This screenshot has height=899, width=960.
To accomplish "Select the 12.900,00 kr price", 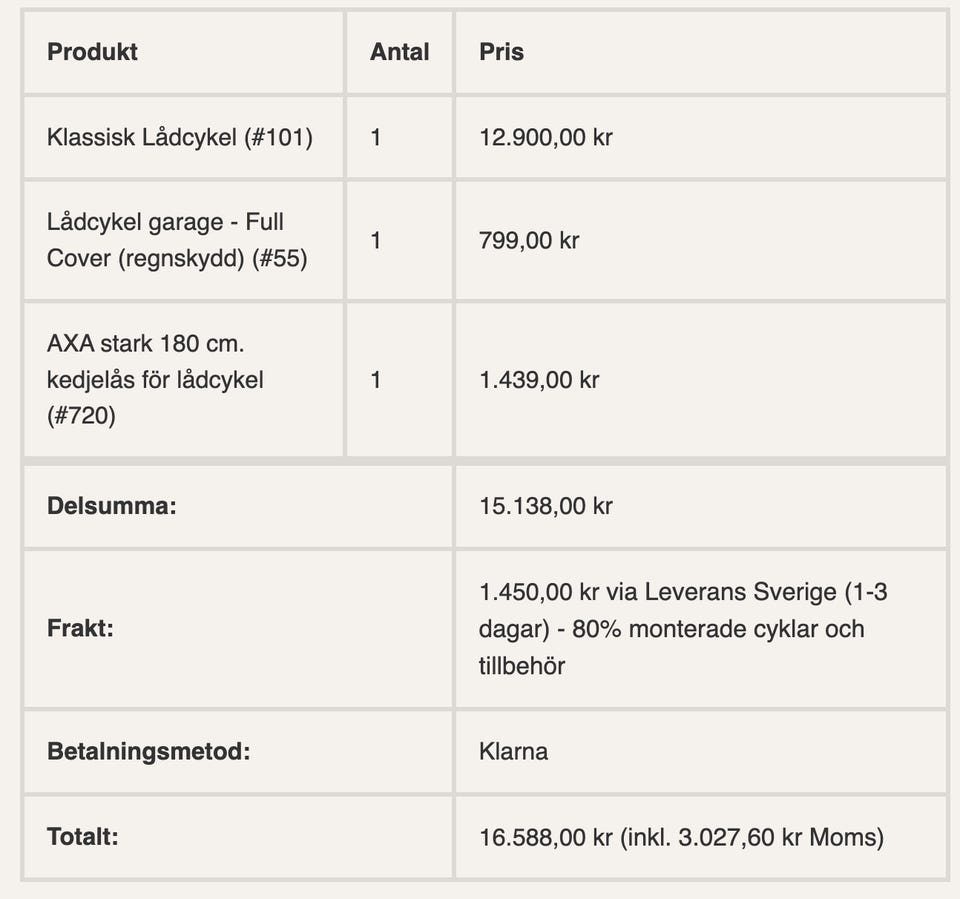I will (546, 137).
